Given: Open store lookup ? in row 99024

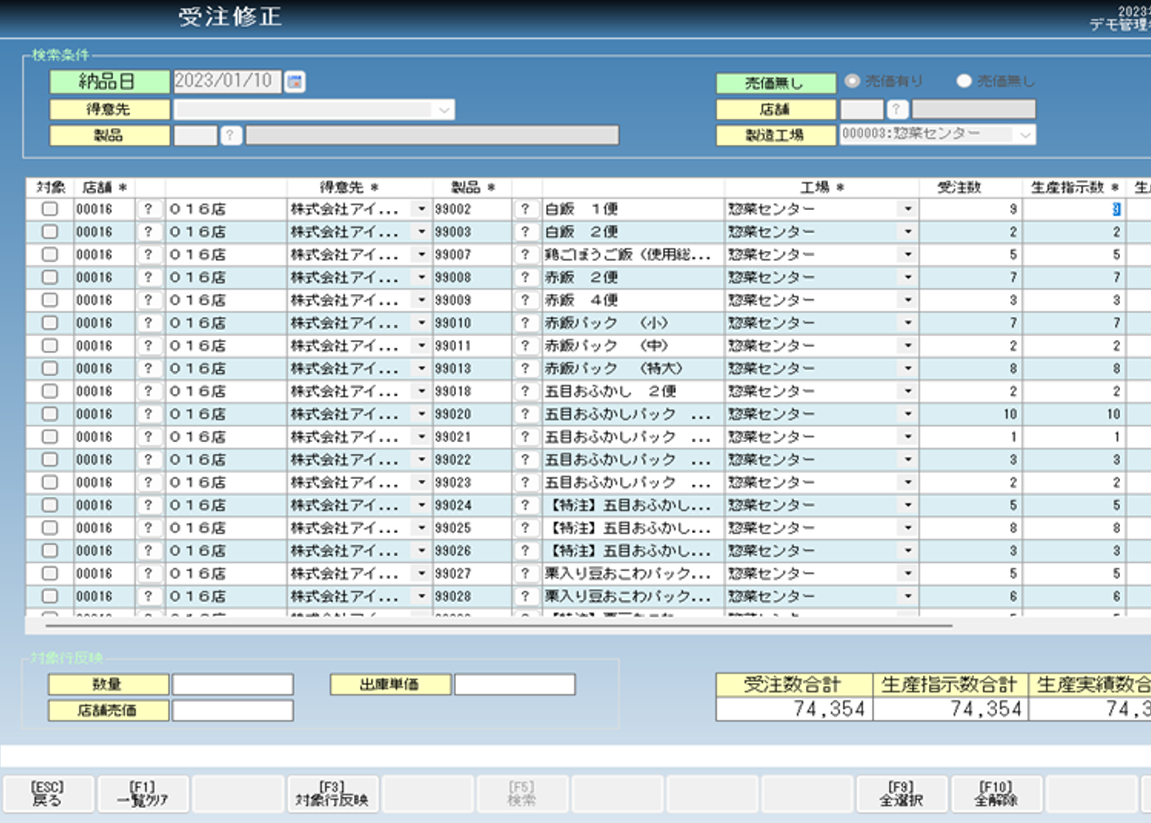Looking at the screenshot, I should click(x=148, y=505).
